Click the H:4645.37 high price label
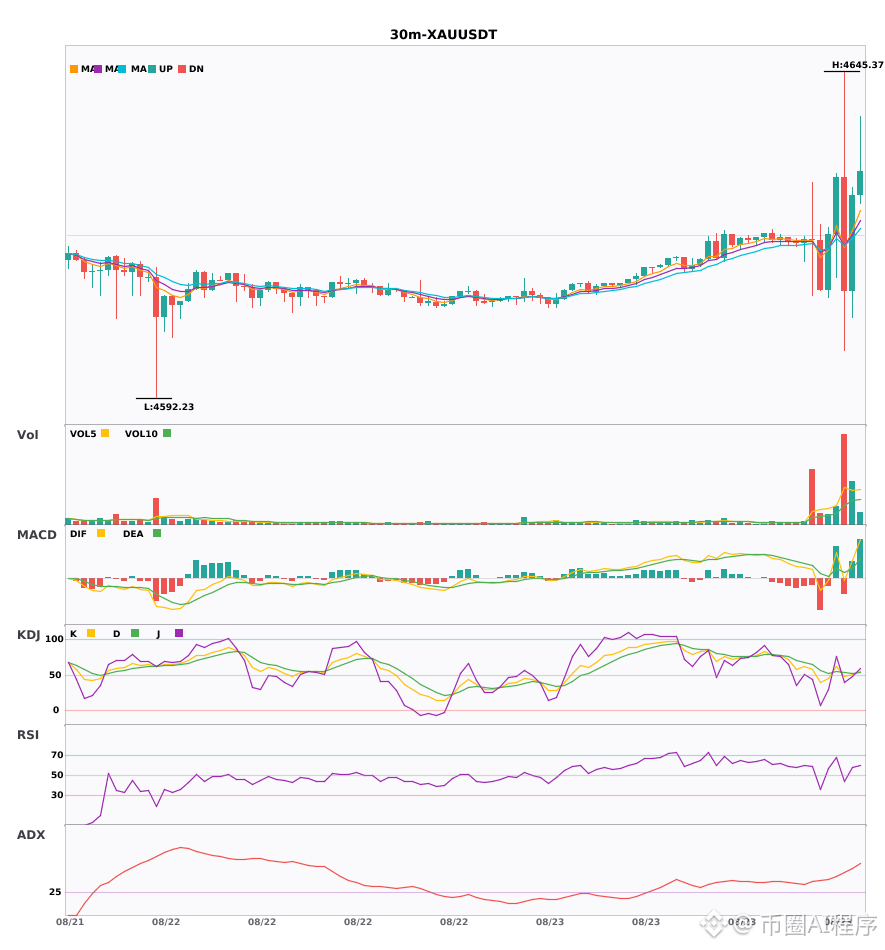 tap(857, 65)
